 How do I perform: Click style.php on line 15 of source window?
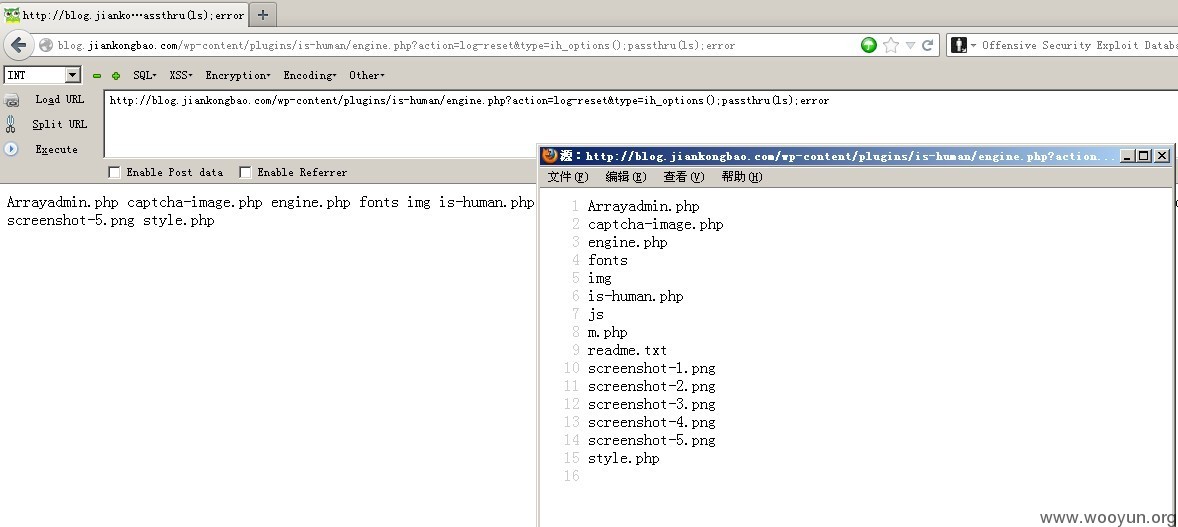624,459
